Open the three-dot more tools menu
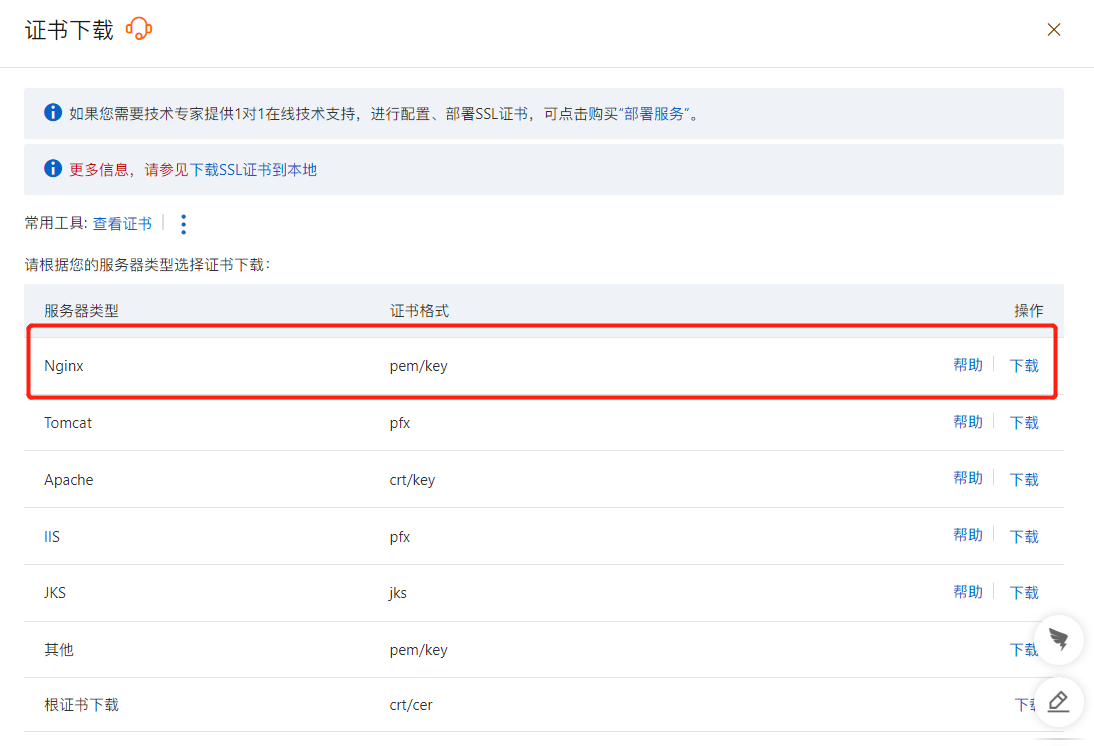Screen dimensions: 1094x746 [183, 224]
